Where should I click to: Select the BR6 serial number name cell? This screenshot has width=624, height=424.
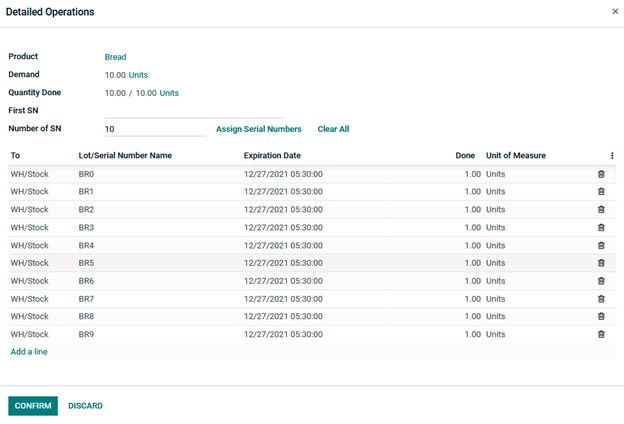click(x=87, y=281)
